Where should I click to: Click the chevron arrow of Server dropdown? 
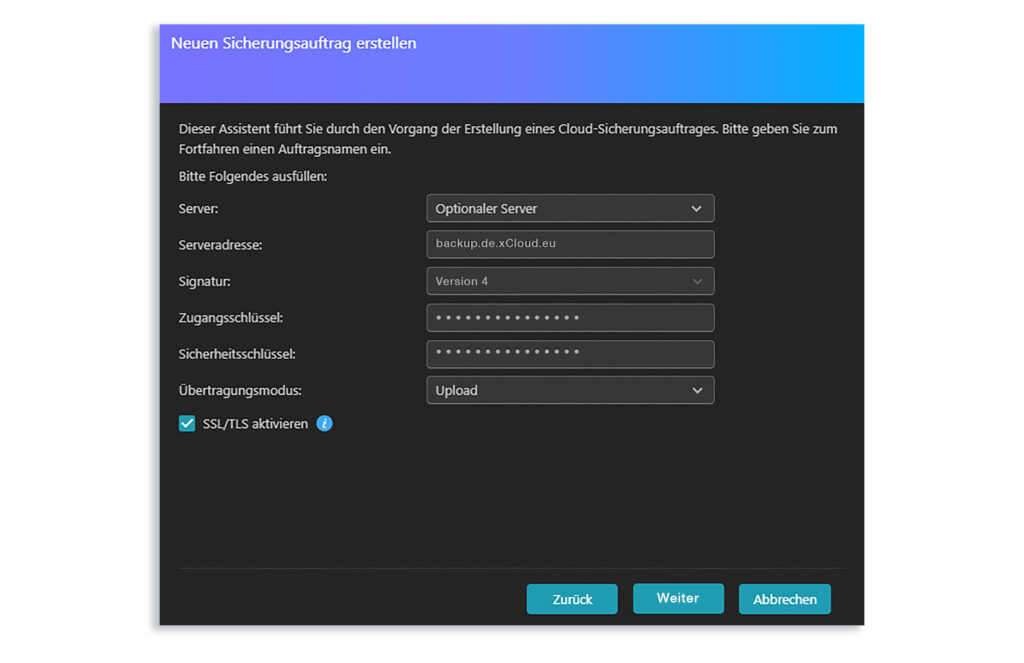click(x=697, y=209)
